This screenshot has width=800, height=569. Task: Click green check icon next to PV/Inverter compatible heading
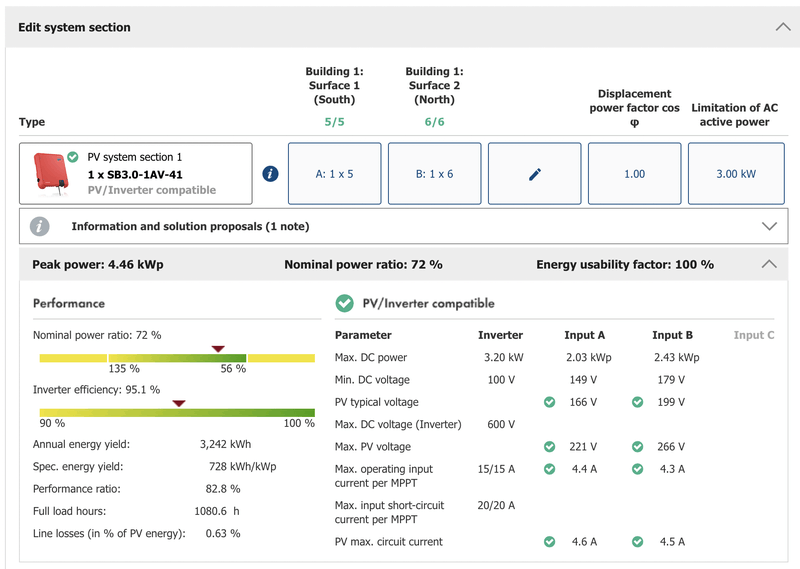point(345,303)
